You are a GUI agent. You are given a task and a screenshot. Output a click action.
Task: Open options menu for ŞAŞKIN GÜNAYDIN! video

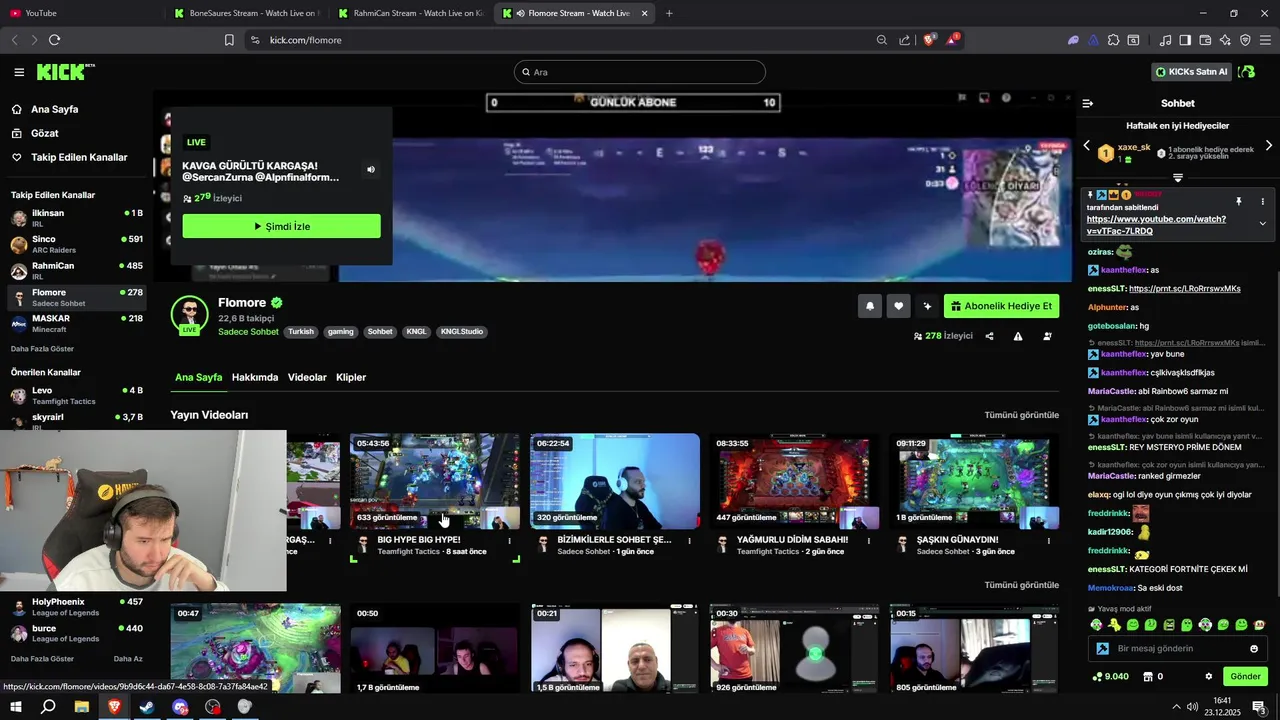click(x=1050, y=541)
